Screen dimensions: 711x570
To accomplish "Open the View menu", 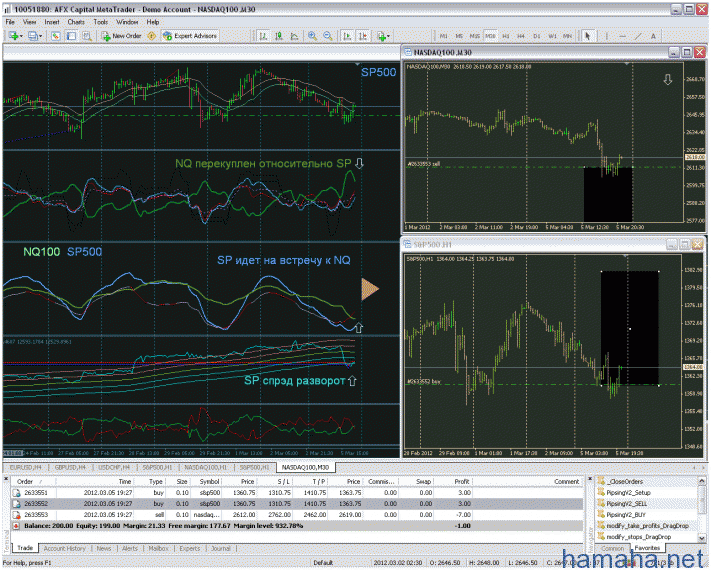I will click(29, 22).
